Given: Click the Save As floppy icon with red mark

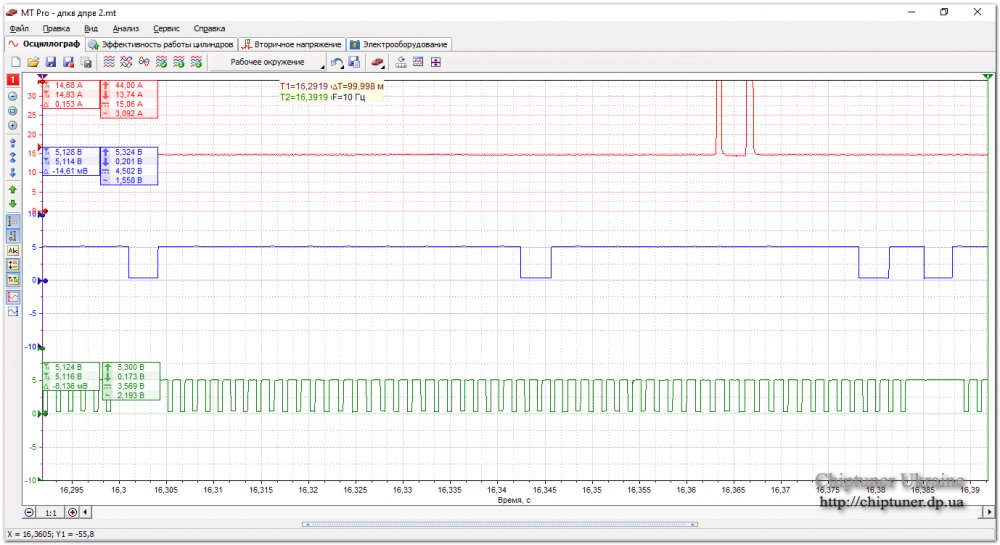Looking at the screenshot, I should [68, 62].
